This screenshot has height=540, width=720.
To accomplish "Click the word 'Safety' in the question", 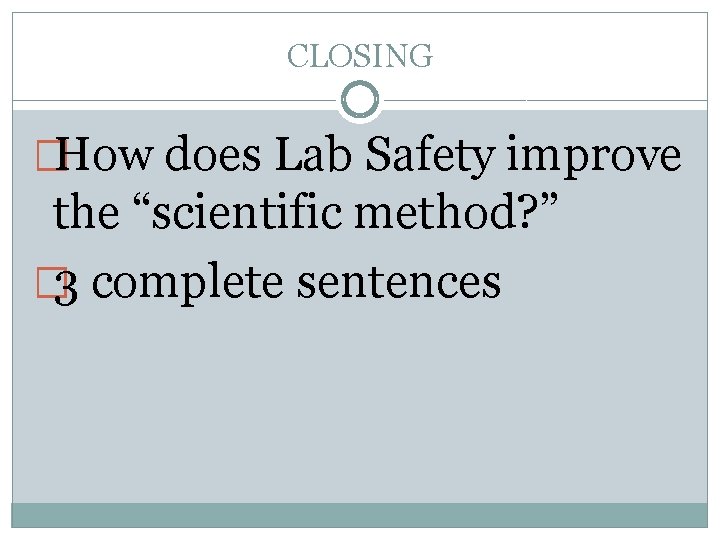I will tap(430, 157).
